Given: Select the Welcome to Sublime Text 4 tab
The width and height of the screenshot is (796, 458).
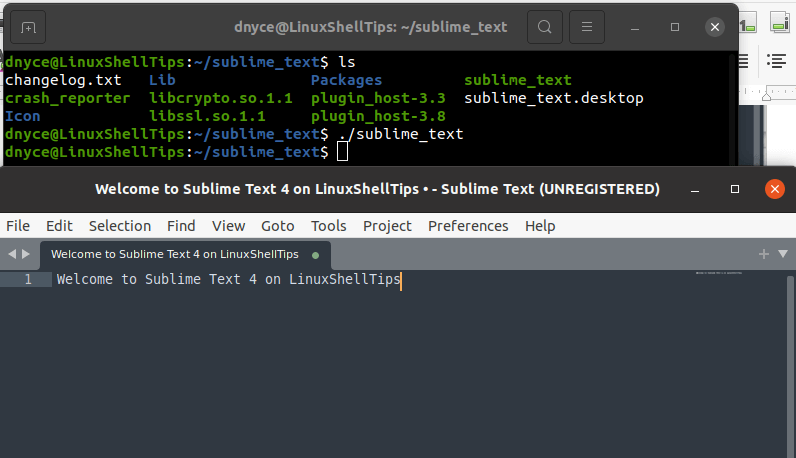Looking at the screenshot, I should 185,255.
